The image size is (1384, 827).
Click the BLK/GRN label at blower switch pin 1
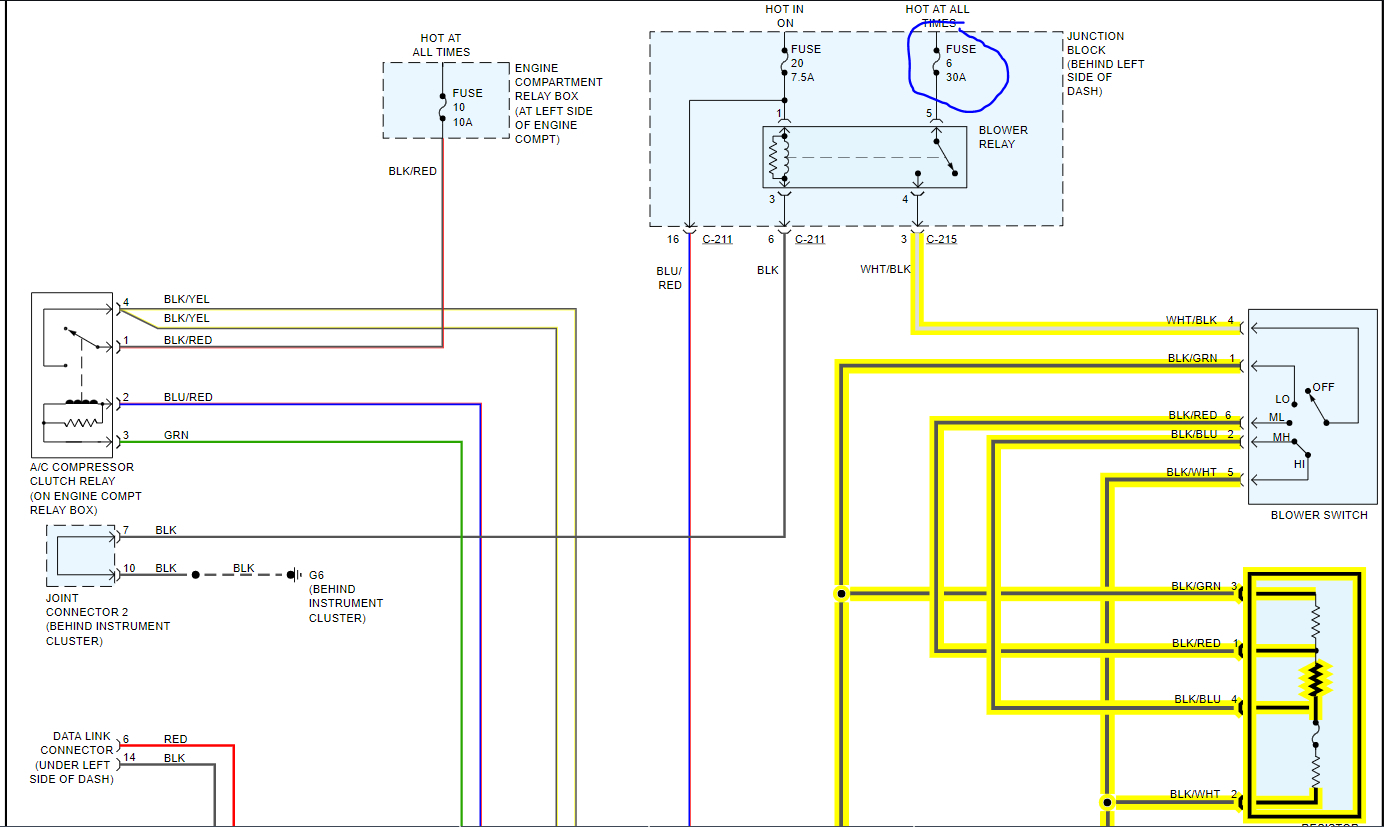(x=1193, y=358)
